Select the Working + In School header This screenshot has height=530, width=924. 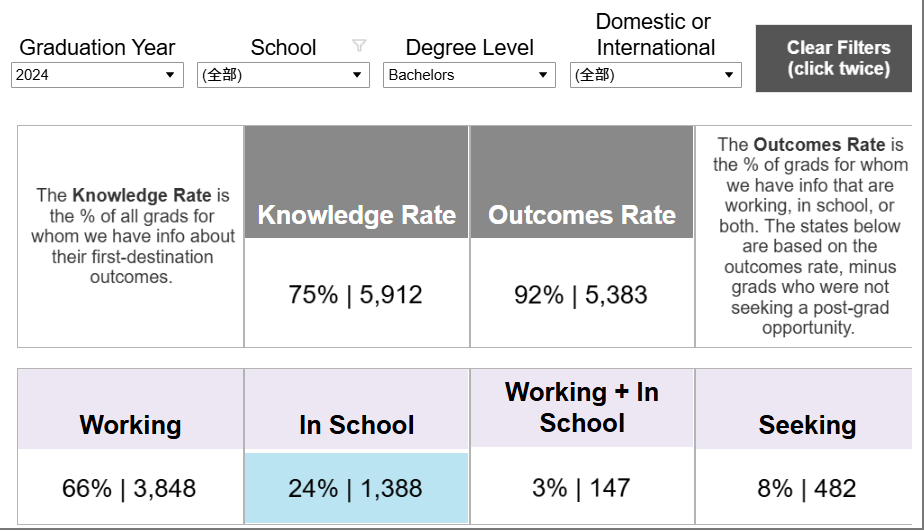582,408
